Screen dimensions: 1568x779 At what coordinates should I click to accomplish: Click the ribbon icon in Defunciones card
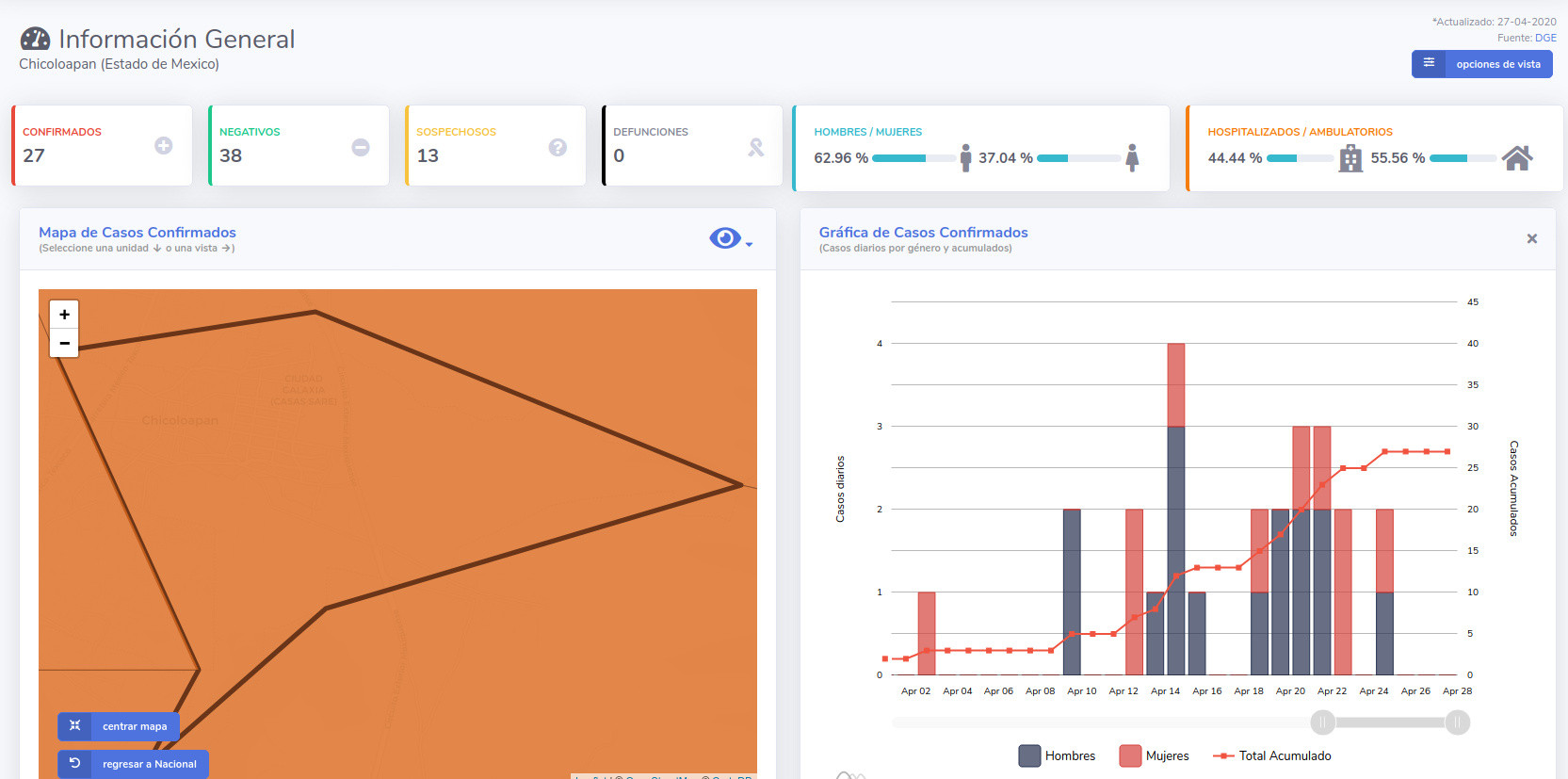pos(755,147)
